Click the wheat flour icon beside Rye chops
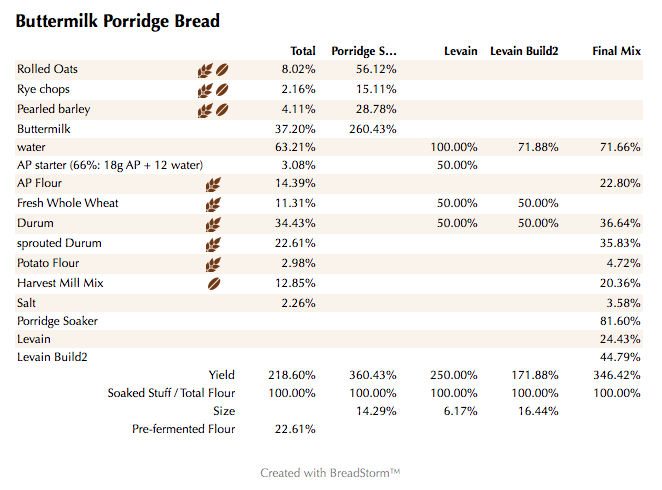Viewport: 662px width, 490px height. tap(205, 90)
